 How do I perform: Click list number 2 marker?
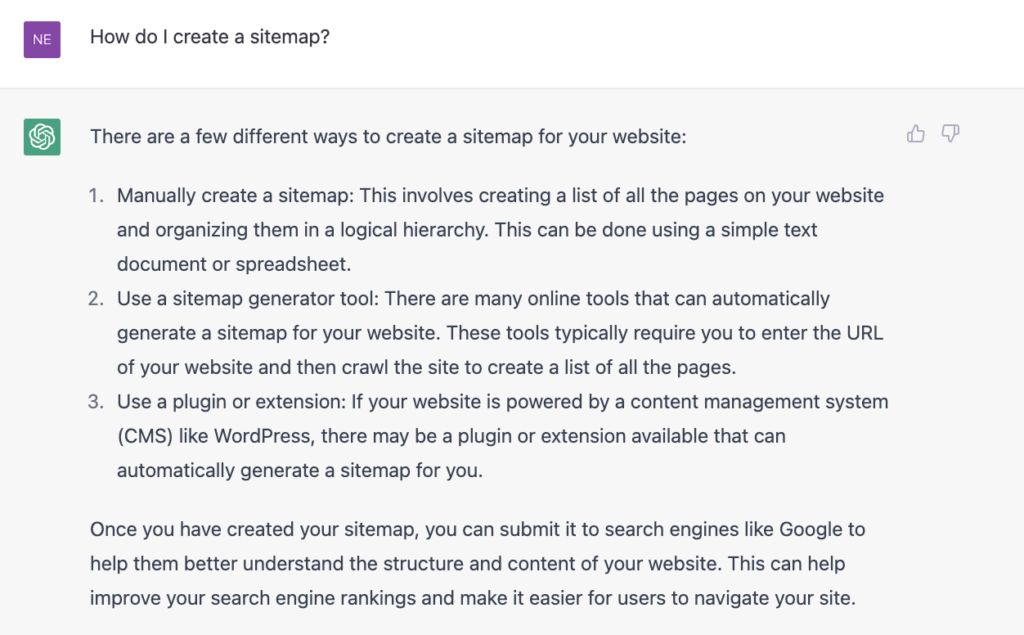tap(96, 299)
